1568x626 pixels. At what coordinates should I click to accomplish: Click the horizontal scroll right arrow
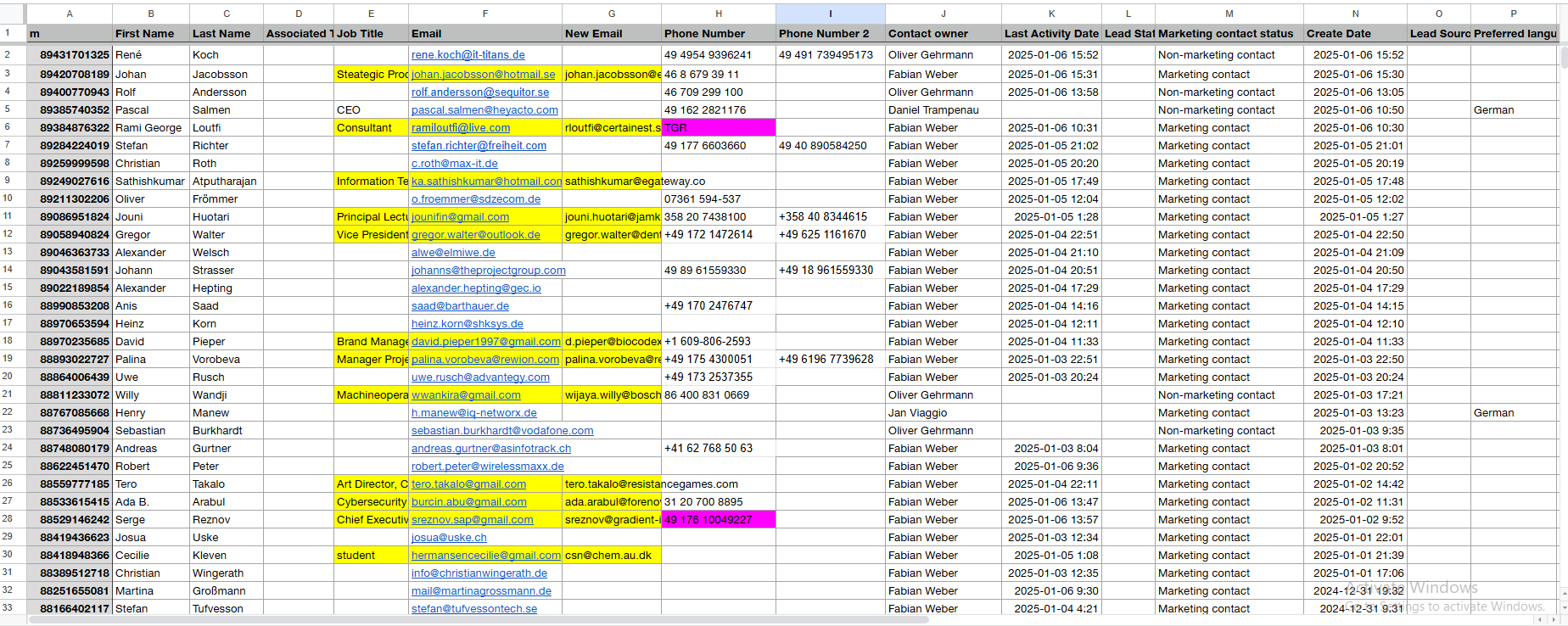tap(1553, 620)
